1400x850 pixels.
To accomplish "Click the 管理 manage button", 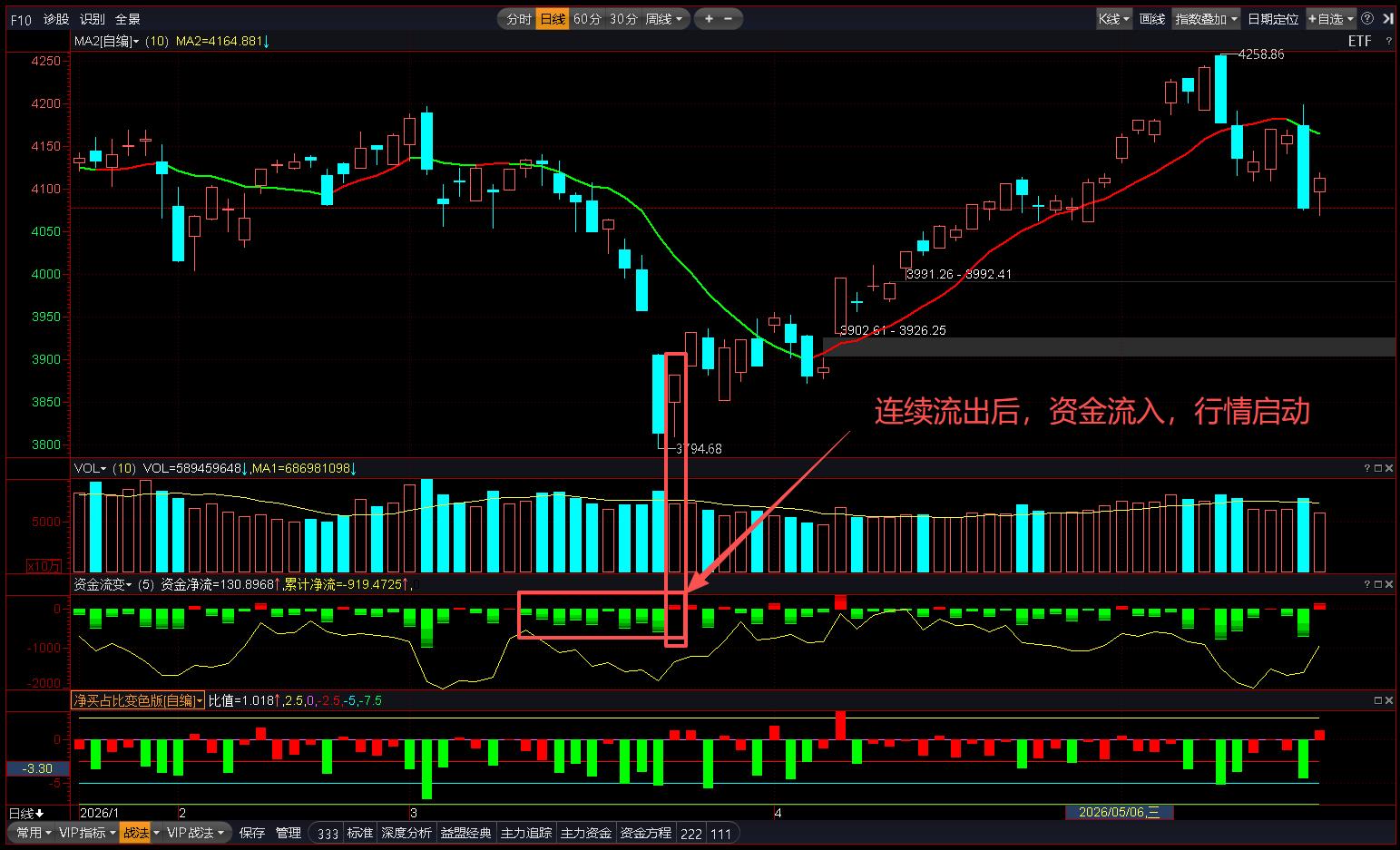I will (289, 833).
